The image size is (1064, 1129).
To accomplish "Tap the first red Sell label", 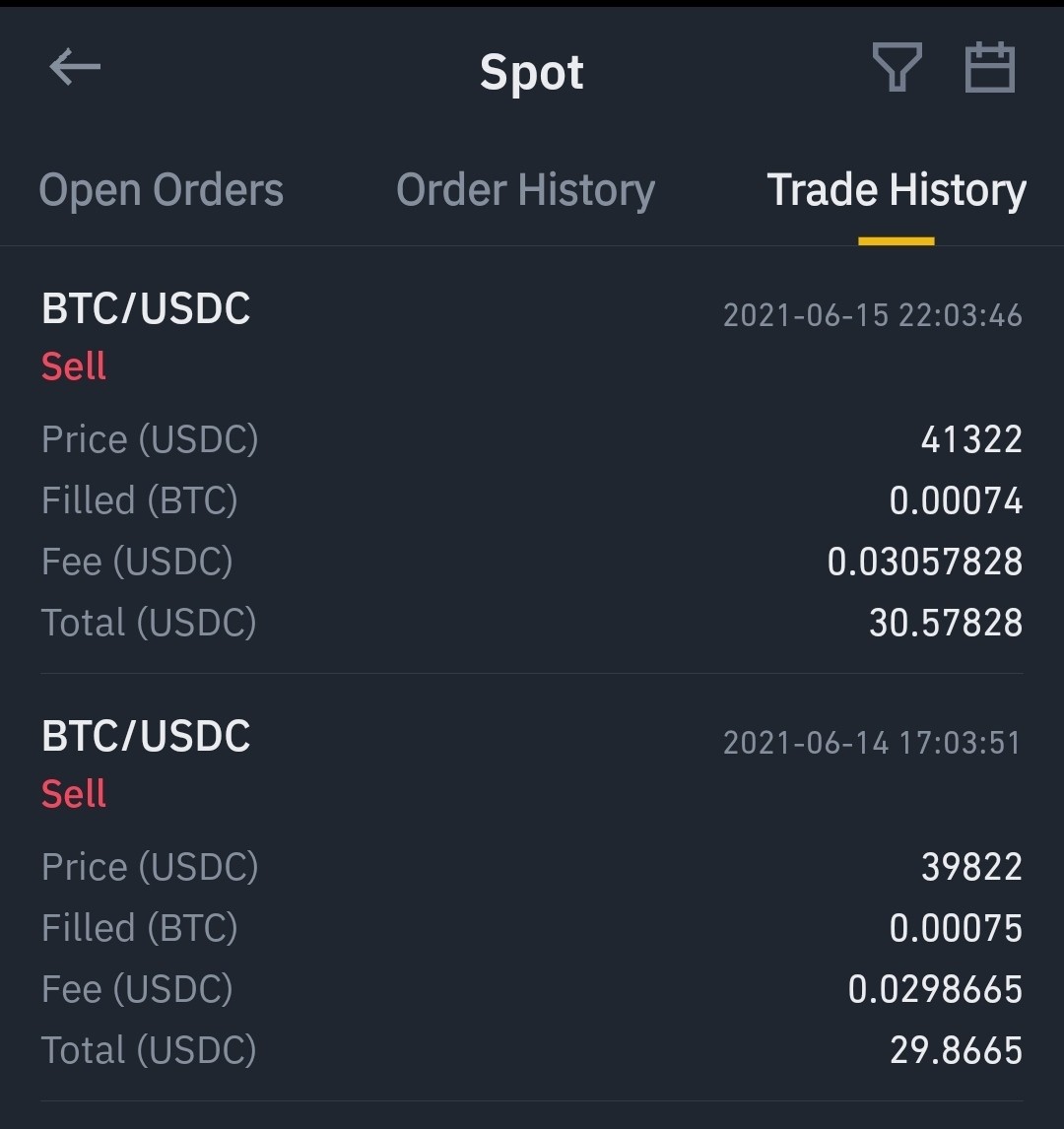I will (74, 365).
